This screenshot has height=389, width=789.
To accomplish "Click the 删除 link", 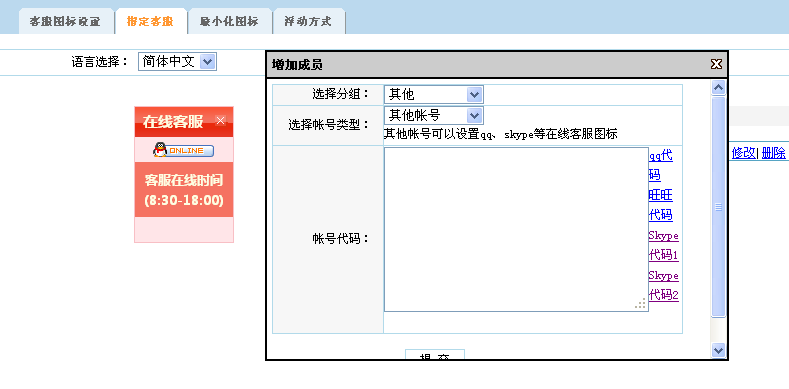I will [x=773, y=153].
